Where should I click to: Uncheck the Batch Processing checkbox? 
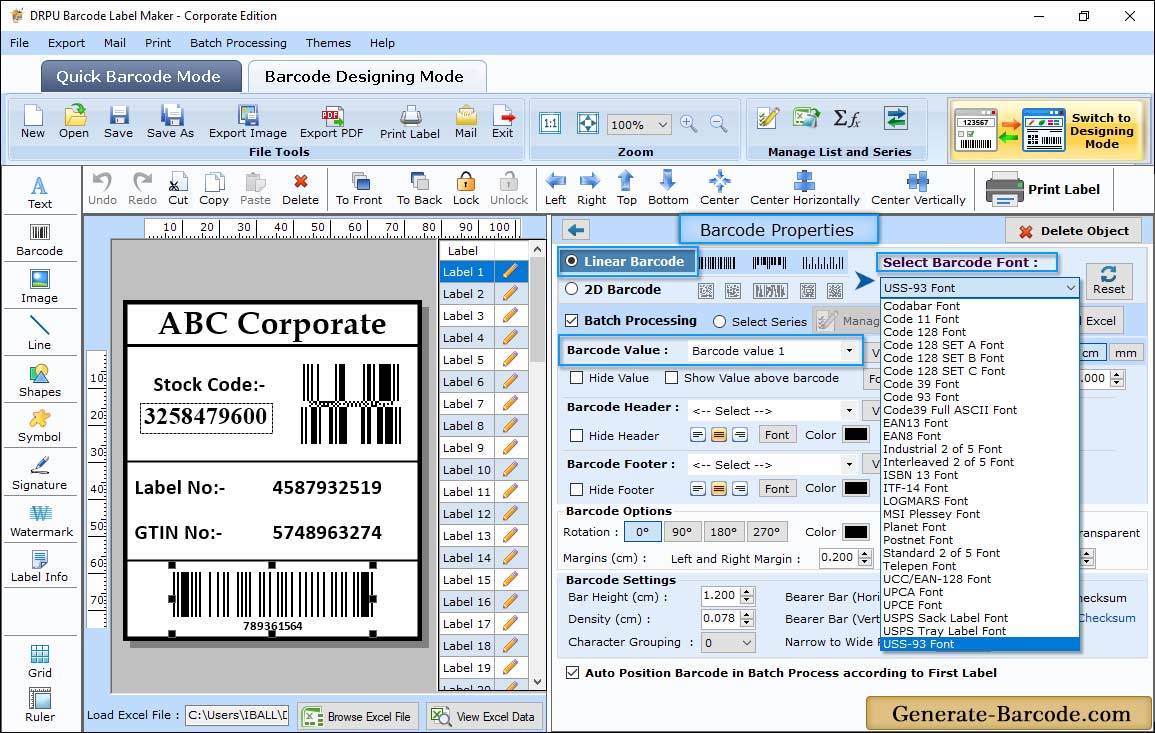tap(572, 320)
